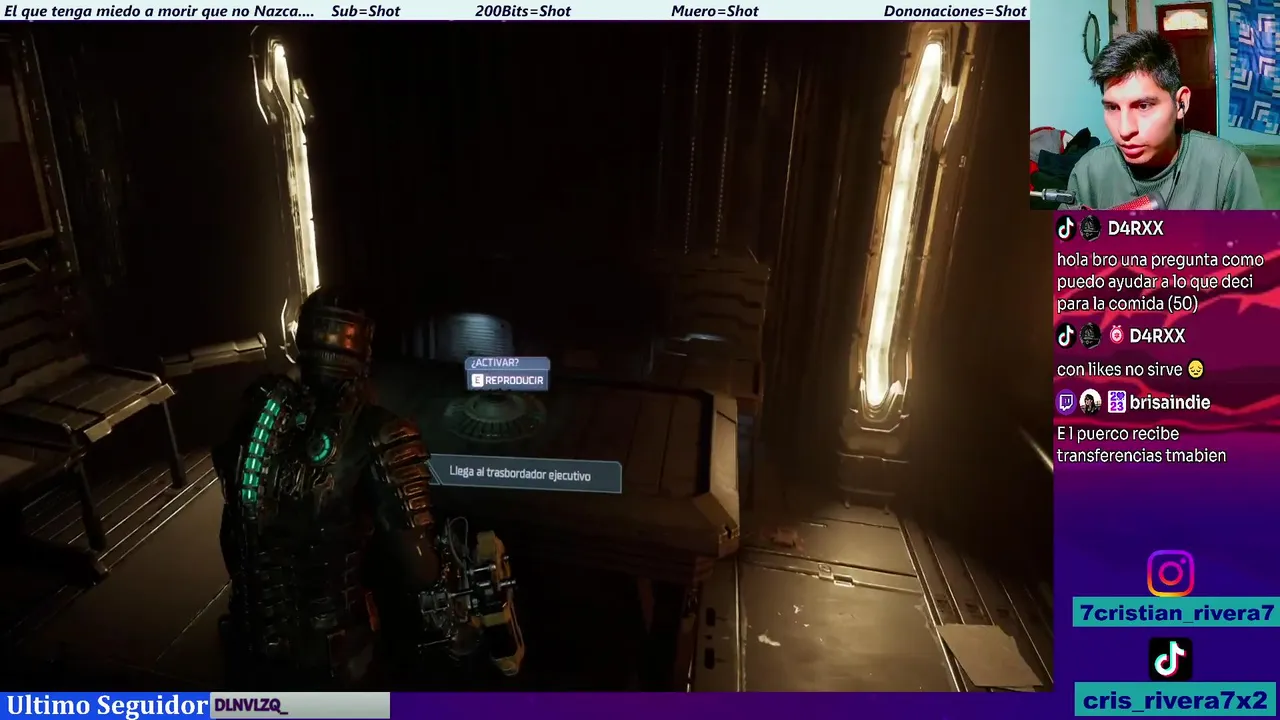Image resolution: width=1280 pixels, height=720 pixels.
Task: Click the sad emoji in chat message
Action: coord(1194,369)
